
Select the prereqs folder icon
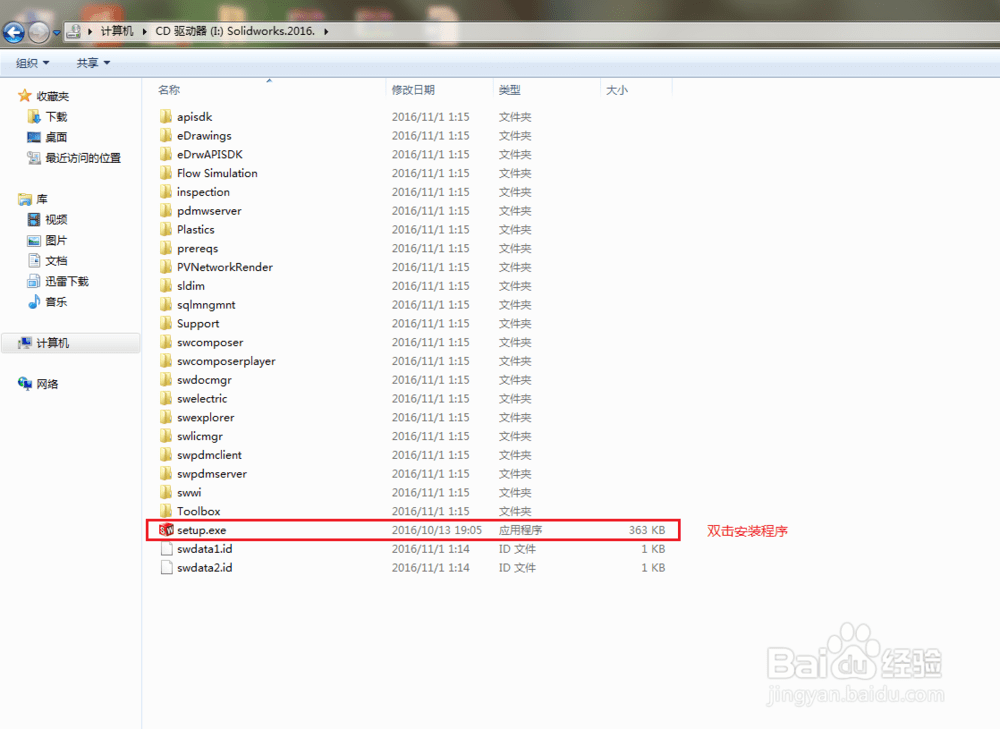(166, 247)
